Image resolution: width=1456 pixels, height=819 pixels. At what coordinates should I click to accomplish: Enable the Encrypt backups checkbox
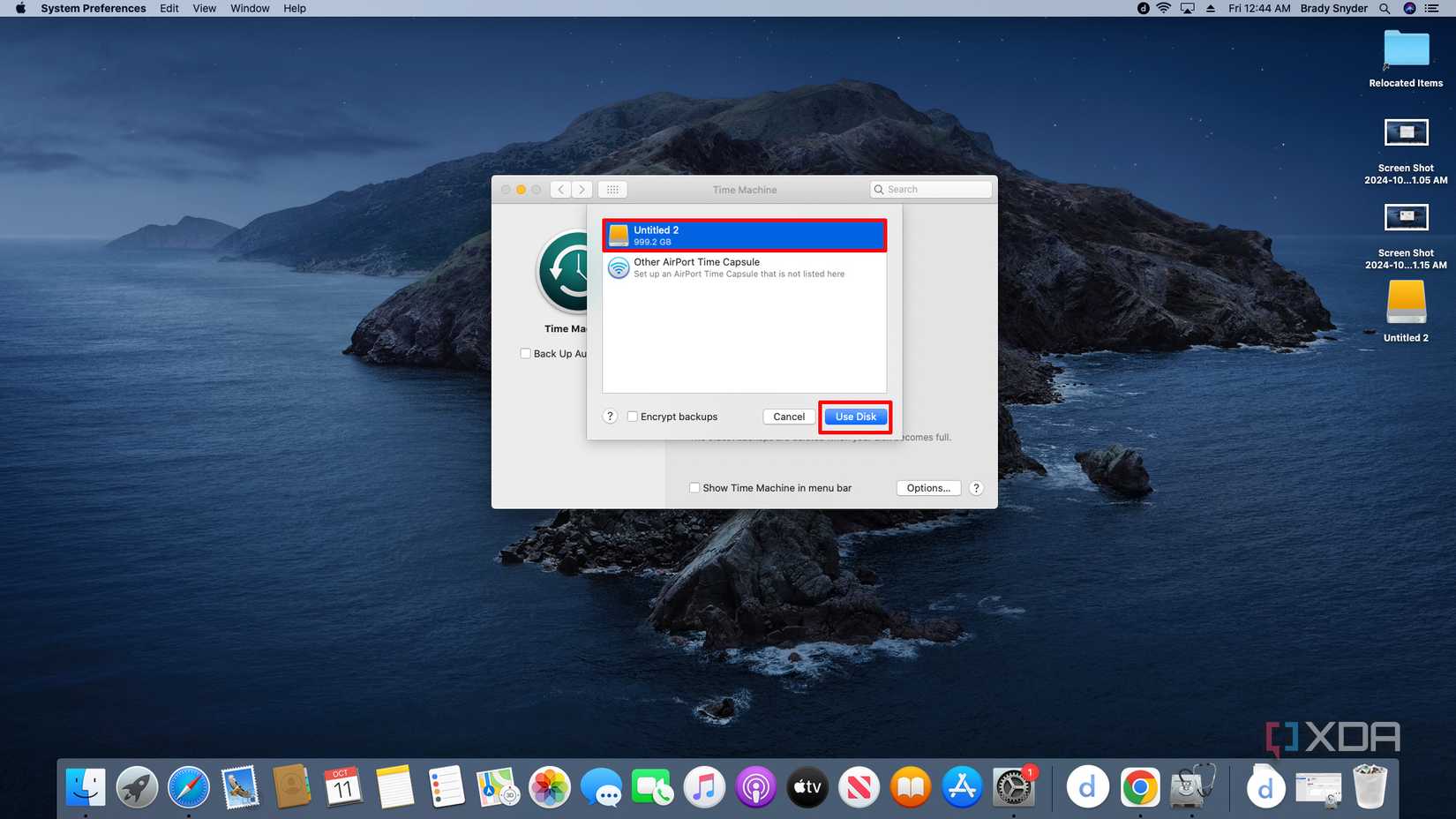click(632, 417)
